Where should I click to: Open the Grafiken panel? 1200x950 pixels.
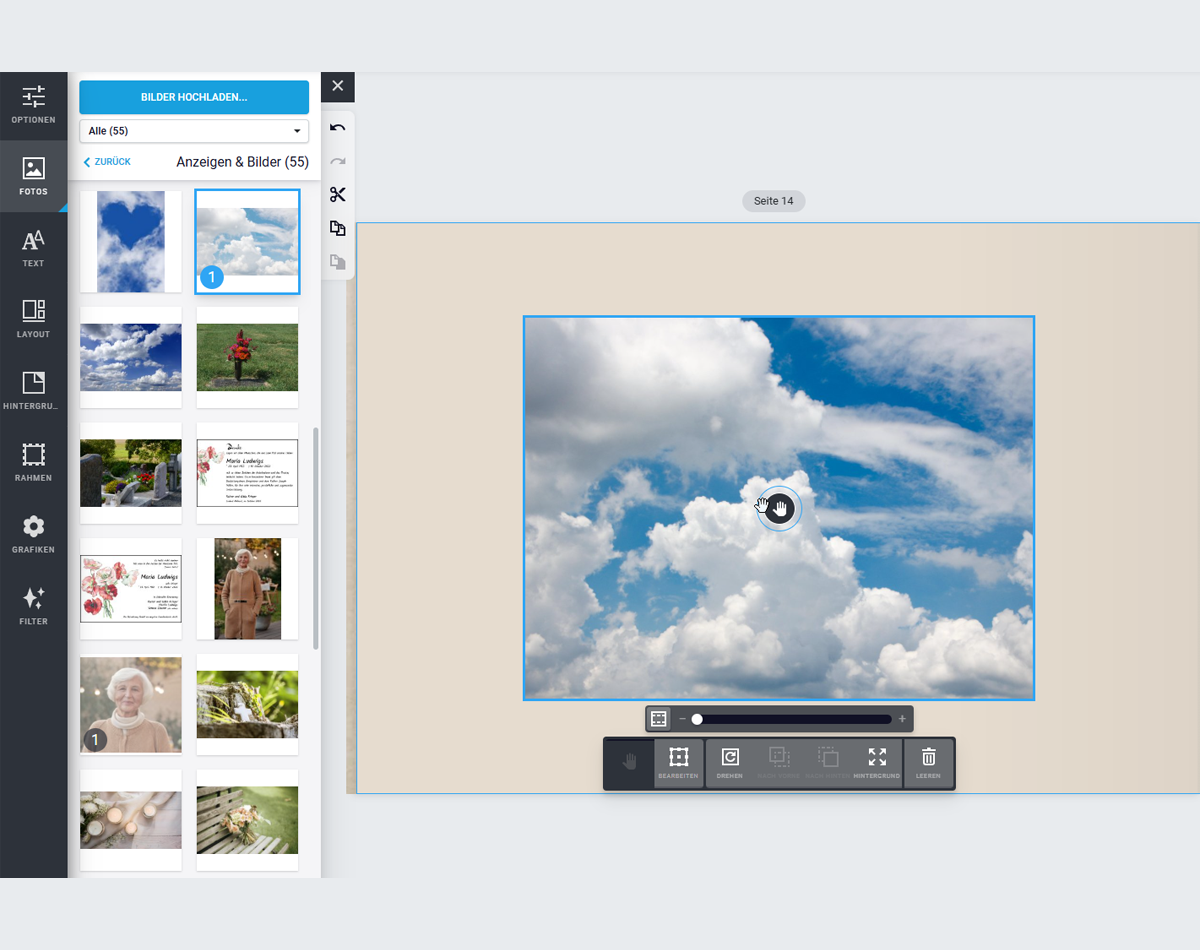pyautogui.click(x=33, y=535)
